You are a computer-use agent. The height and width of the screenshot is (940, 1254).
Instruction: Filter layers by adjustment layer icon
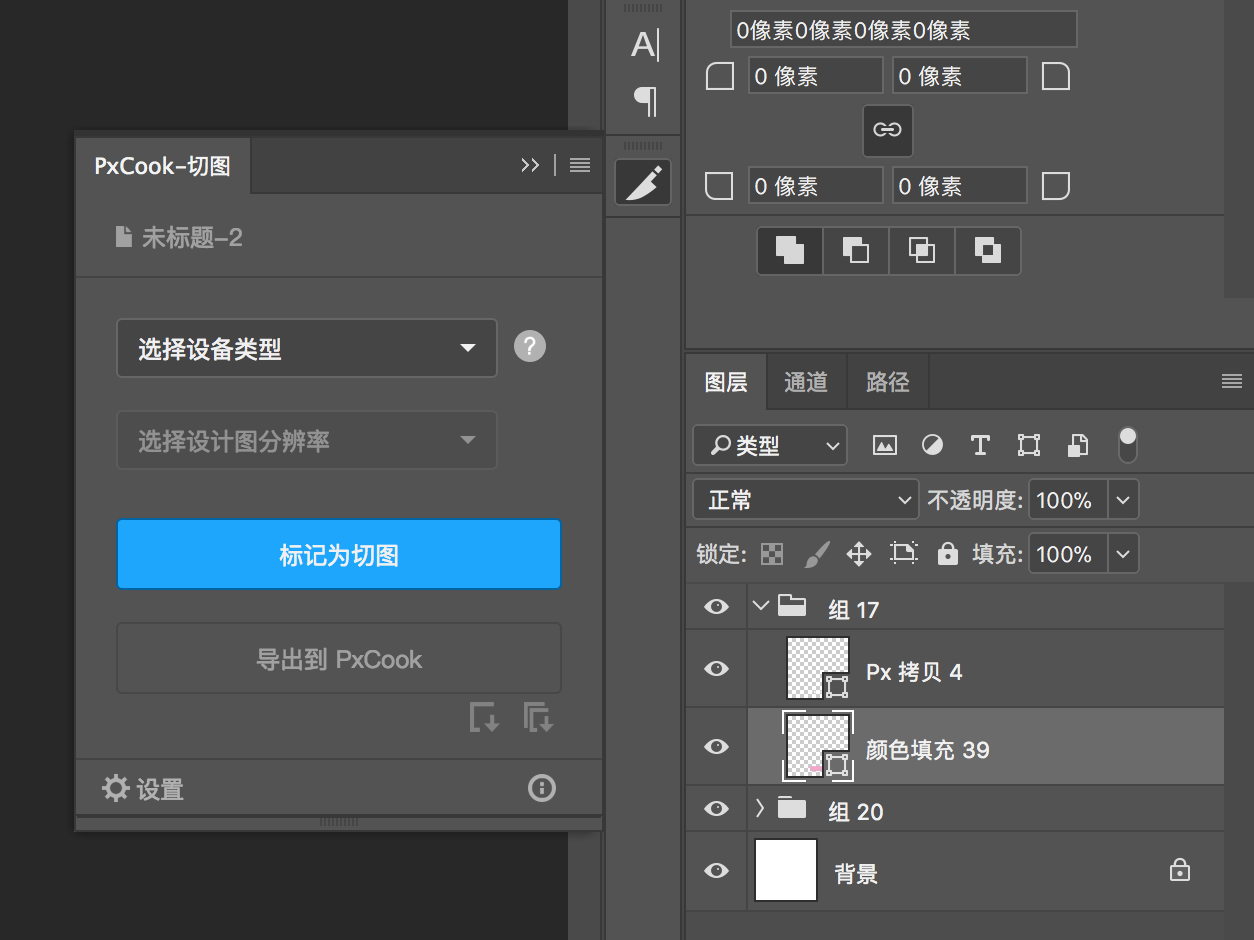click(932, 446)
